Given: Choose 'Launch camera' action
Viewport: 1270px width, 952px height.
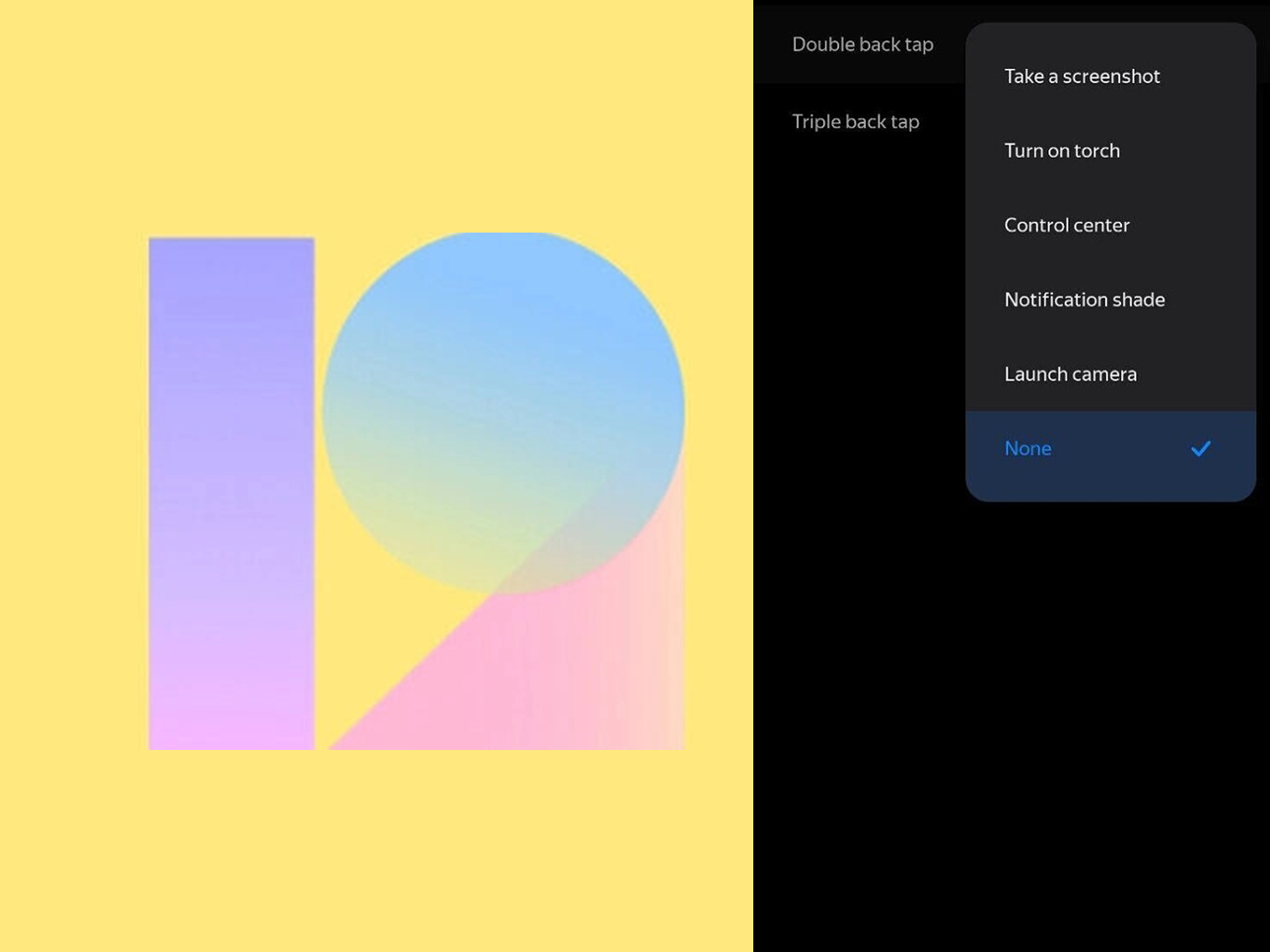Looking at the screenshot, I should click(1110, 374).
